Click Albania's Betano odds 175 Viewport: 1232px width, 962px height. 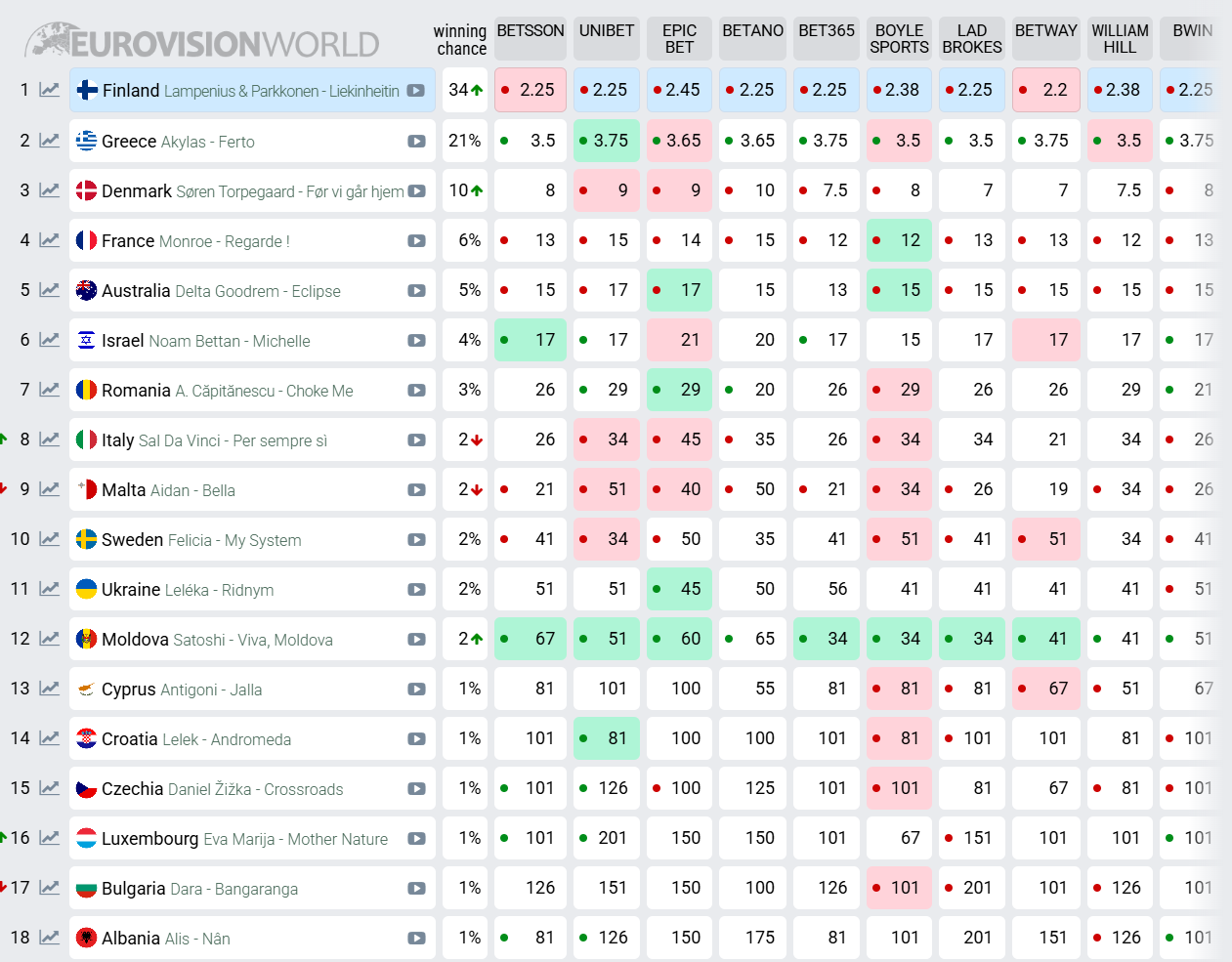pyautogui.click(x=752, y=938)
